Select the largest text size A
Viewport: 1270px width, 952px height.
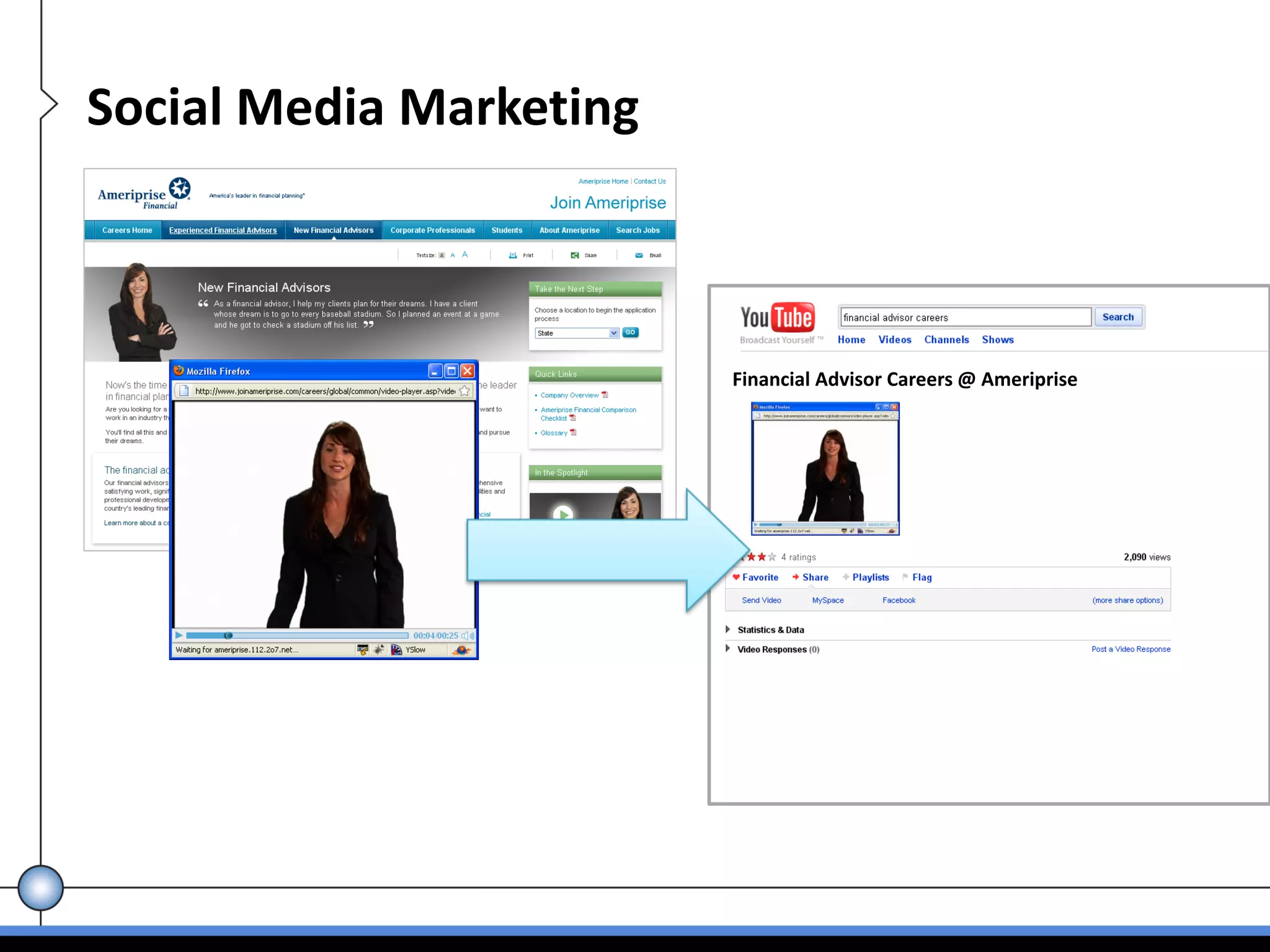click(465, 255)
